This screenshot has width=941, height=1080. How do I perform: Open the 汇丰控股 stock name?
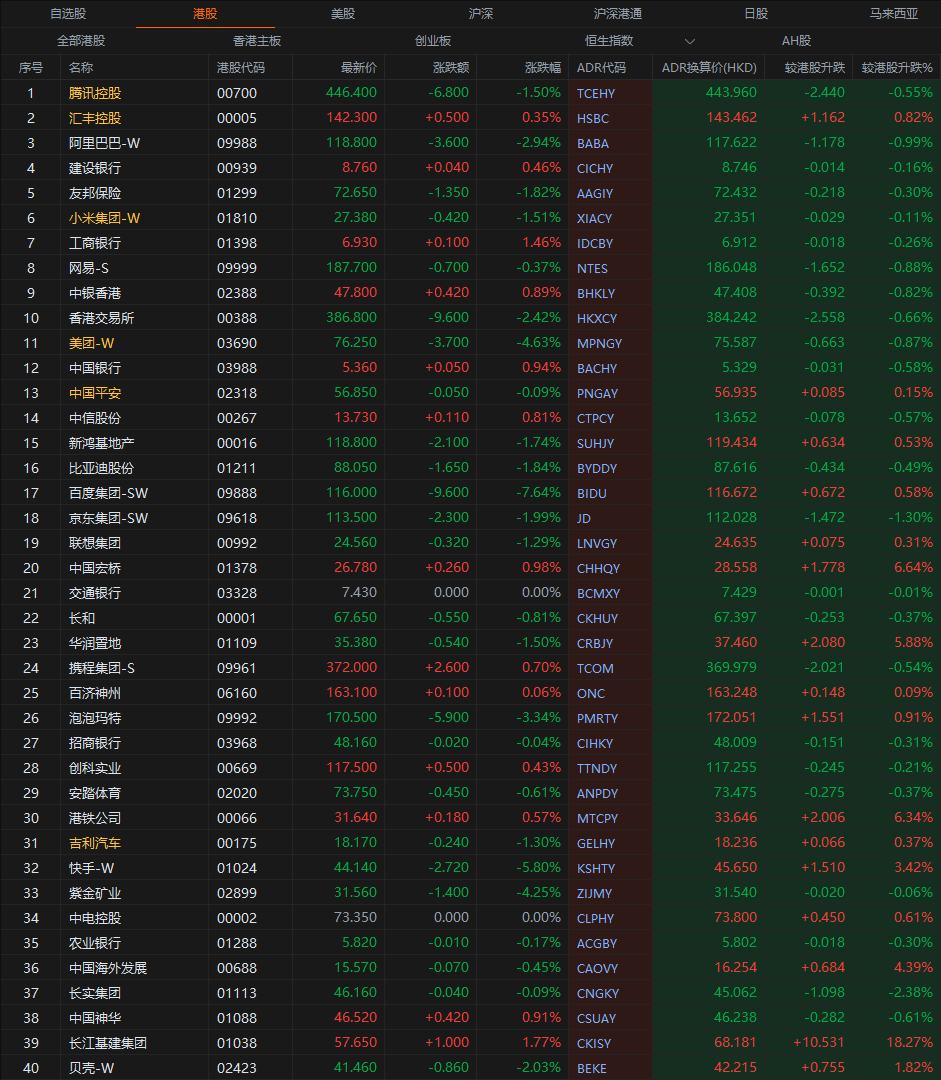(x=94, y=118)
